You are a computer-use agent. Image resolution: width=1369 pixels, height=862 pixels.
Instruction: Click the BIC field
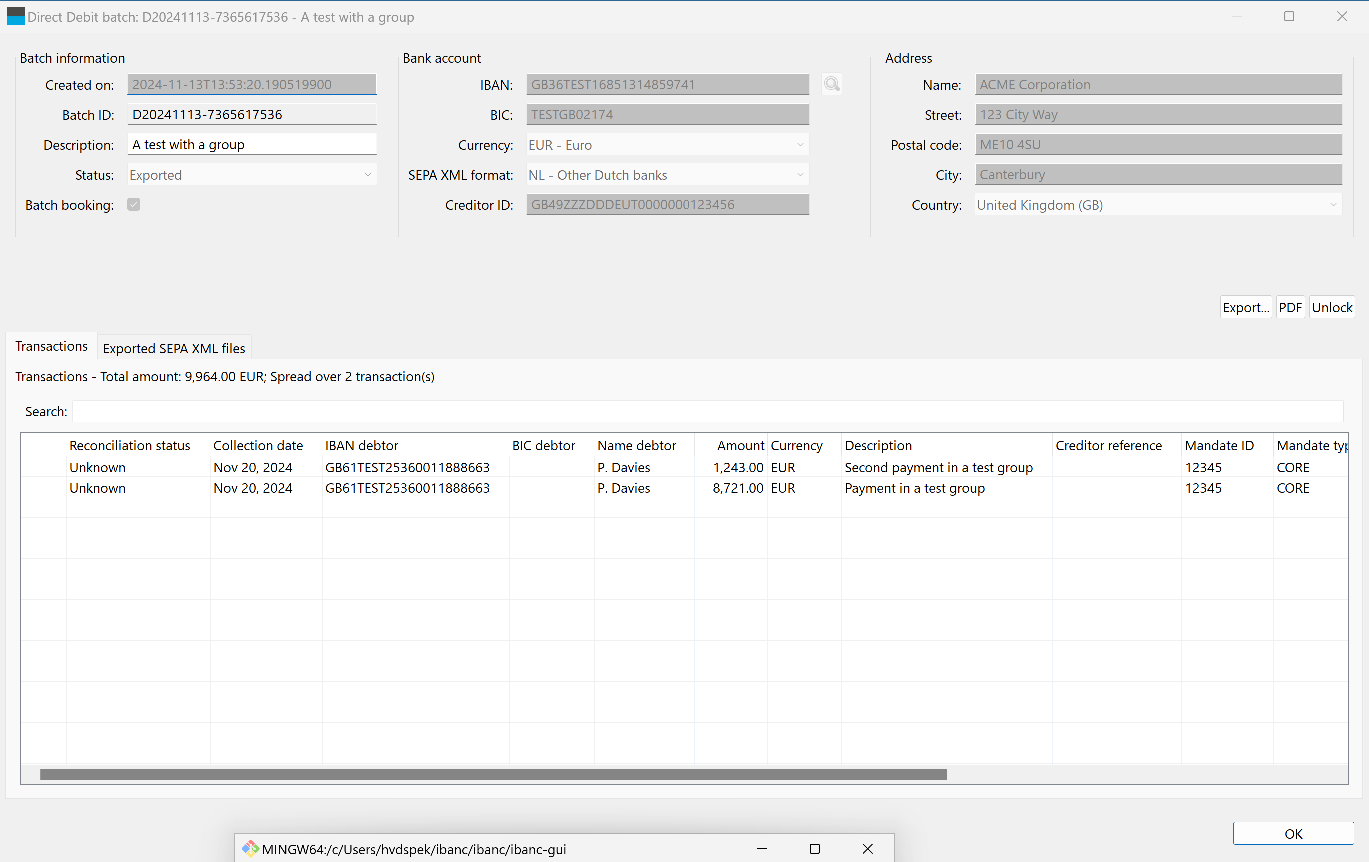(667, 115)
